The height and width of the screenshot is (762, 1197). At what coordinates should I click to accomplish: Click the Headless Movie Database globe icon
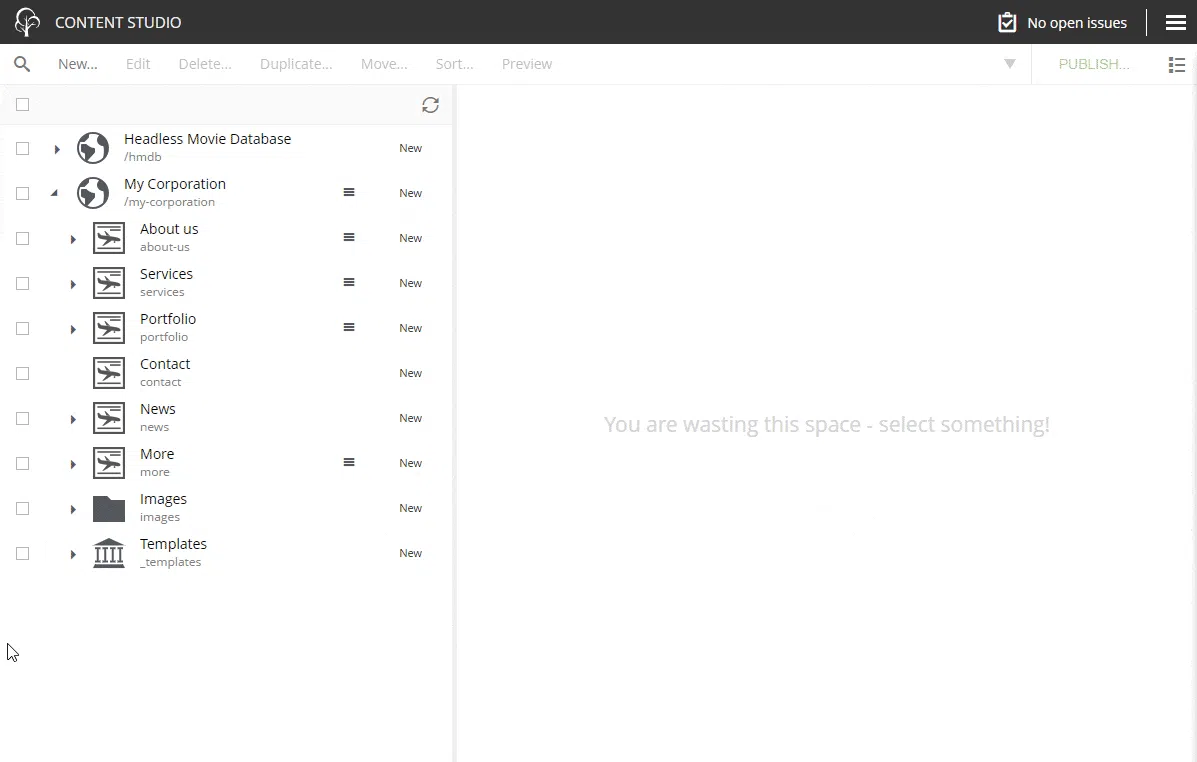pos(93,148)
